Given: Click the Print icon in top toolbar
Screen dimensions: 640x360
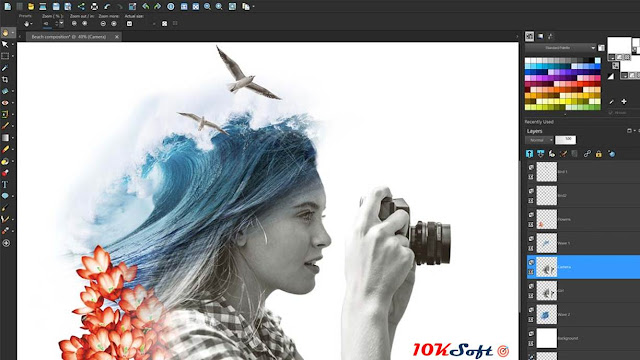Looking at the screenshot, I should (x=94, y=7).
